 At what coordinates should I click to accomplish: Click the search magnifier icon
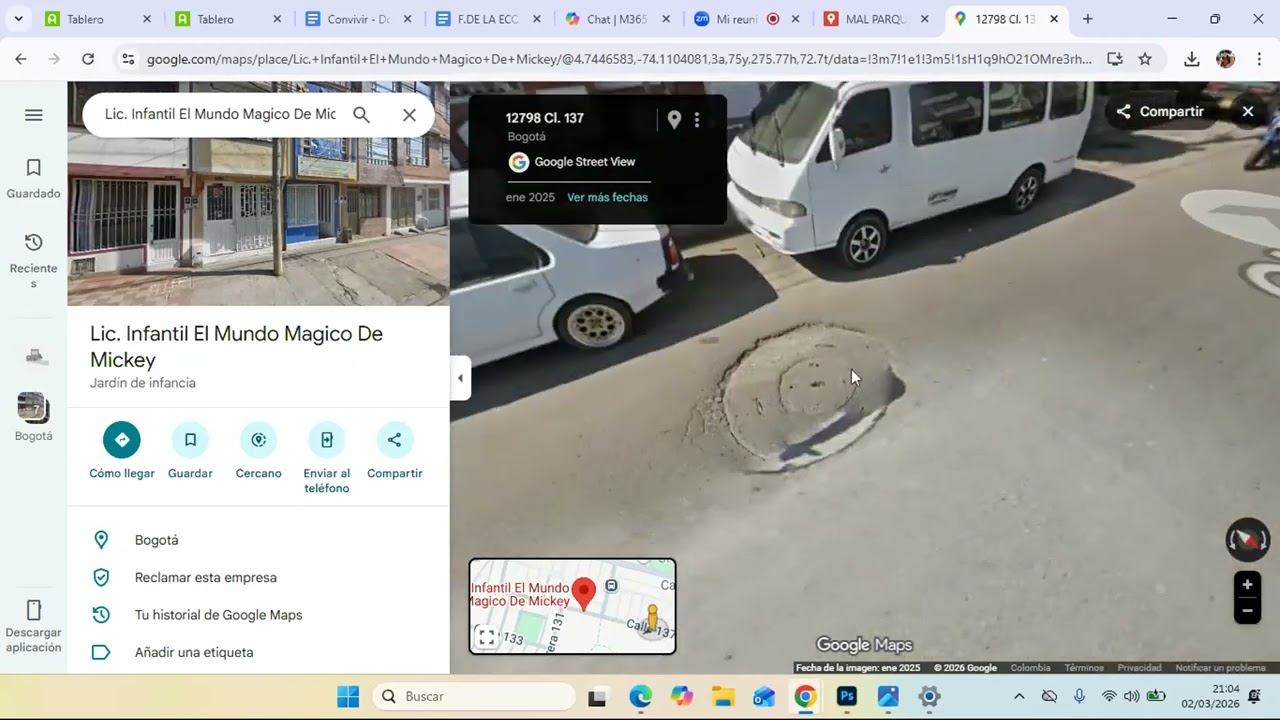point(361,115)
